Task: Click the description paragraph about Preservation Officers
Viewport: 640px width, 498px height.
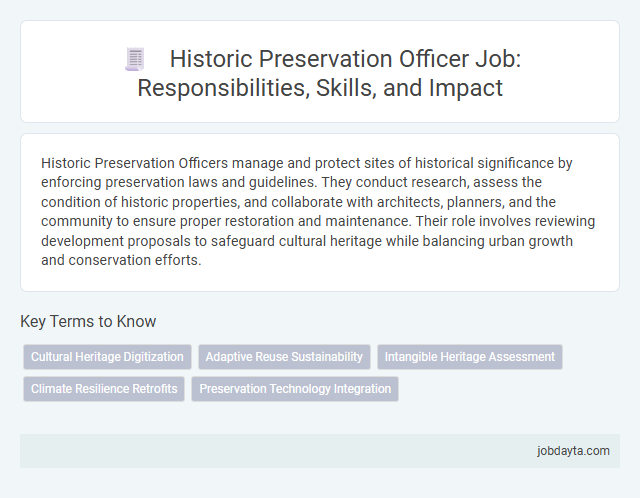Action: click(318, 211)
